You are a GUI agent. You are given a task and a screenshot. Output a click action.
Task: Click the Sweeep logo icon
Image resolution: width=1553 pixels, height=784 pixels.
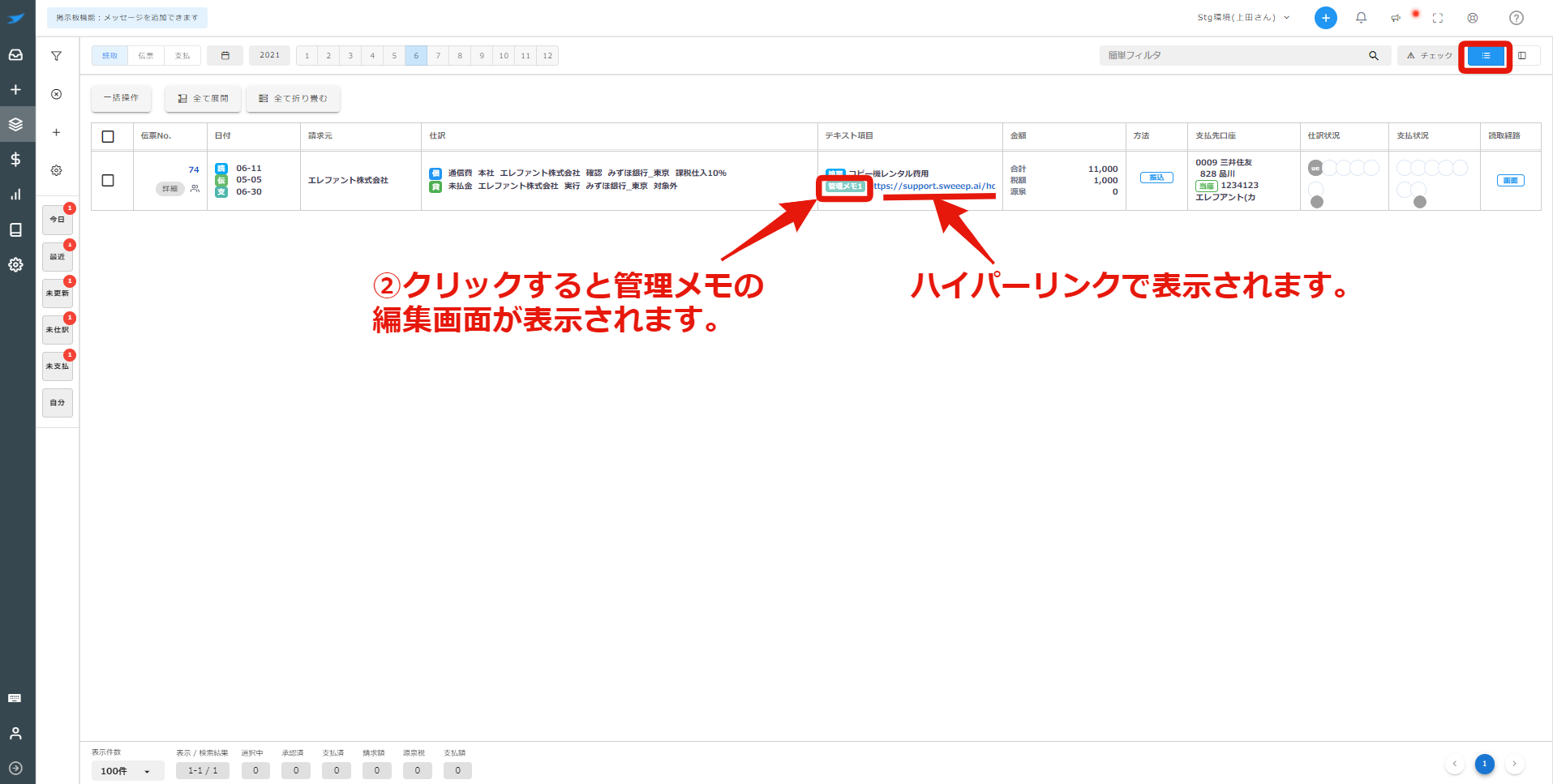16,18
